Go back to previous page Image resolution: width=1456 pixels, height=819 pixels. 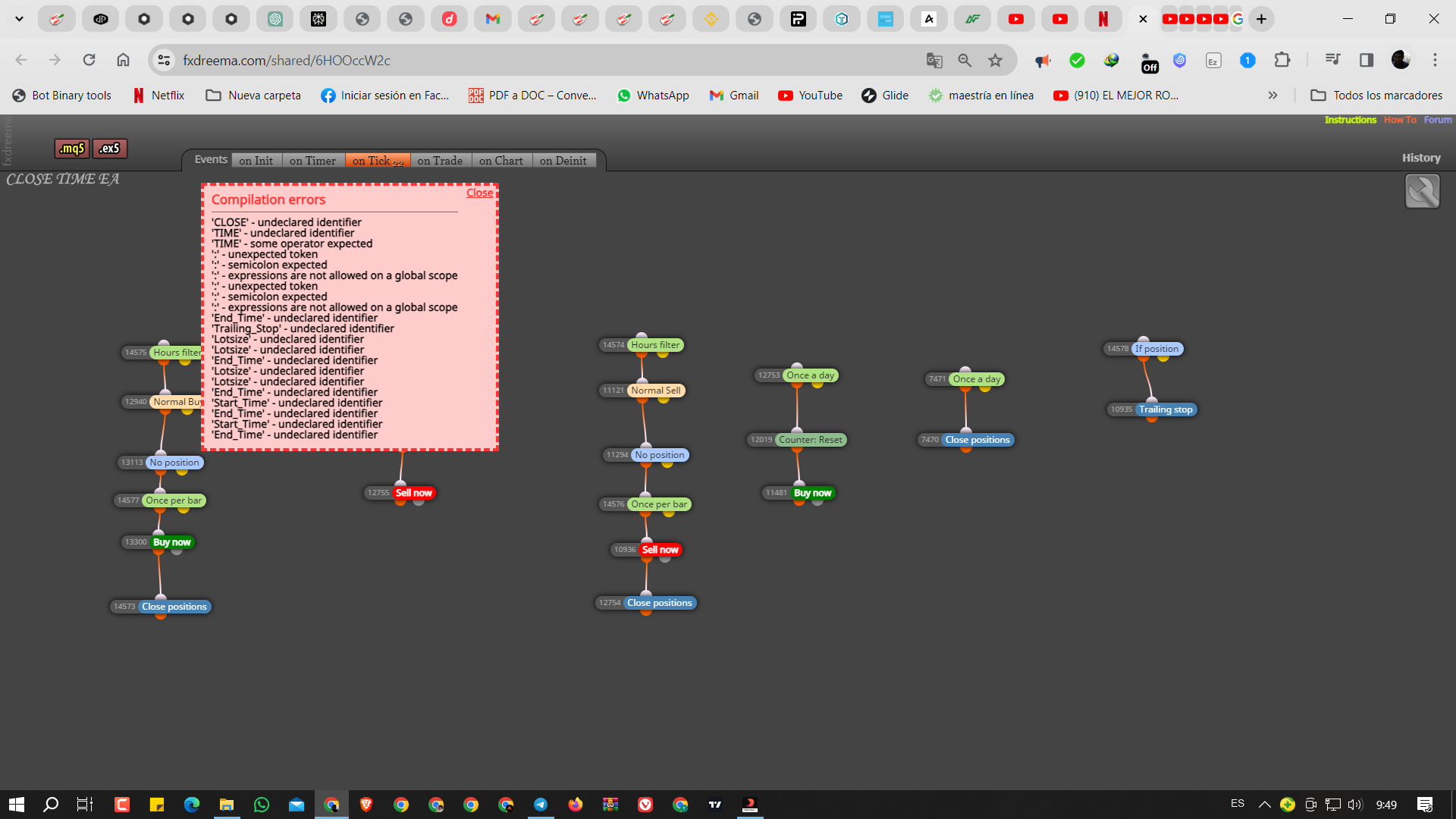[21, 60]
